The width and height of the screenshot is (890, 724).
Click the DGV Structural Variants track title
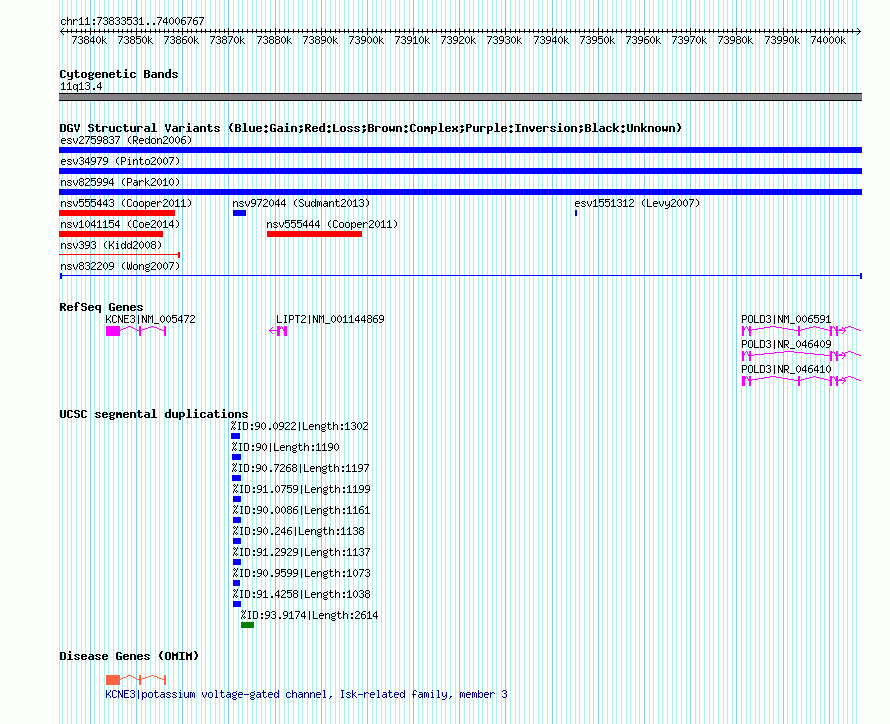(370, 128)
